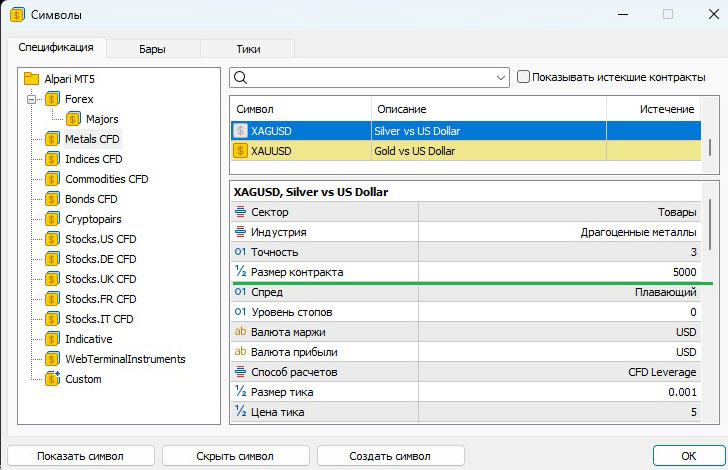Screen dimensions: 728x470
Task: Enable showing expired contracts checkbox
Action: click(524, 77)
